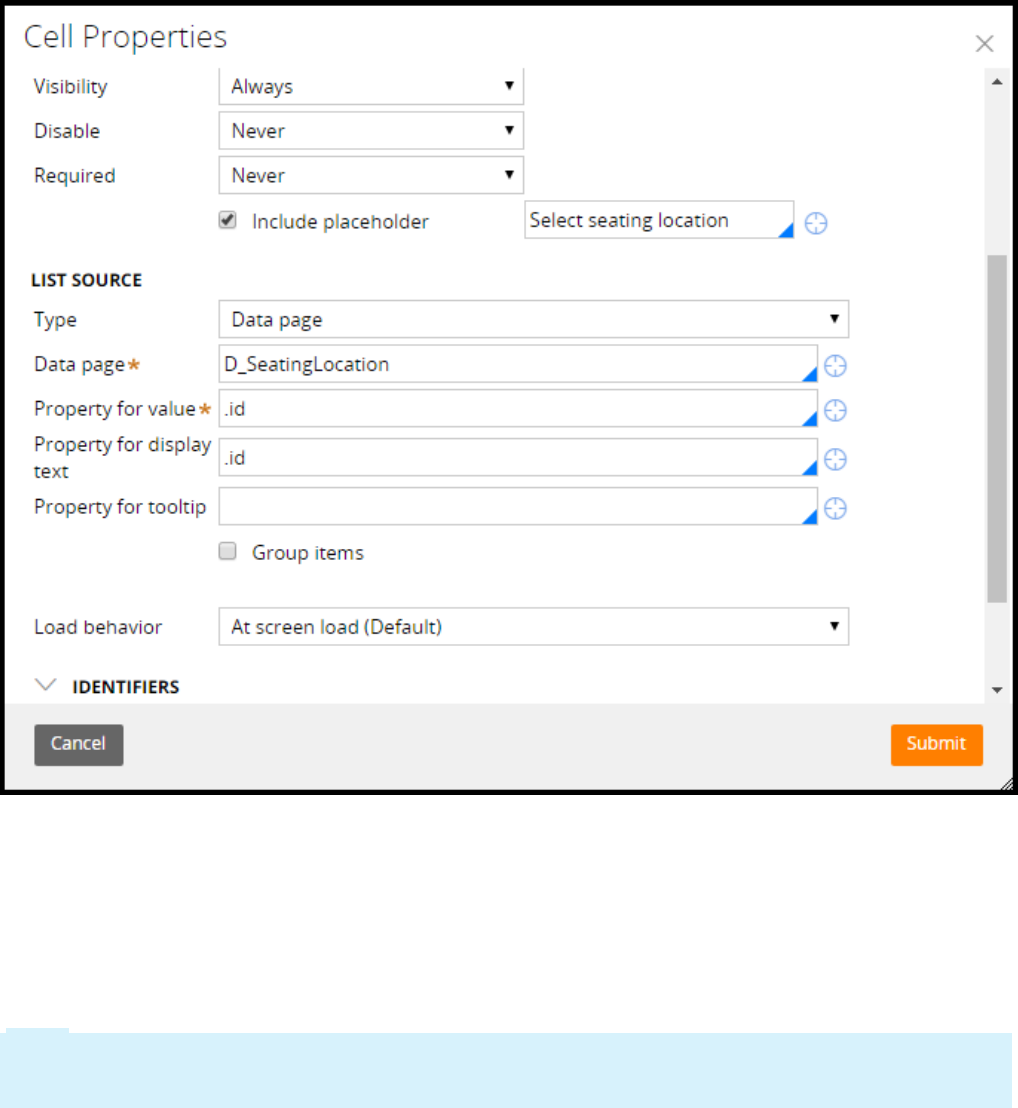Close the Cell Properties dialog

984,43
